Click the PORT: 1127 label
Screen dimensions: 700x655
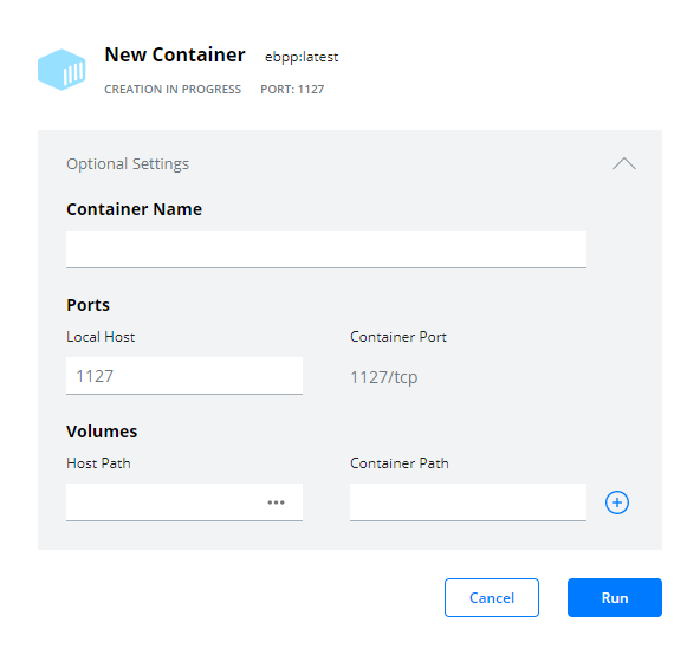292,89
